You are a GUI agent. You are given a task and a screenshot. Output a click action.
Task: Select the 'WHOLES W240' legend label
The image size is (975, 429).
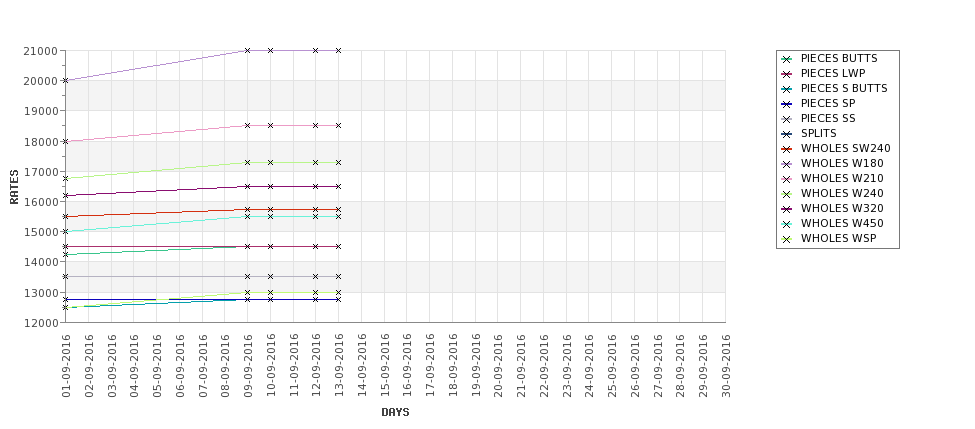[x=842, y=193]
